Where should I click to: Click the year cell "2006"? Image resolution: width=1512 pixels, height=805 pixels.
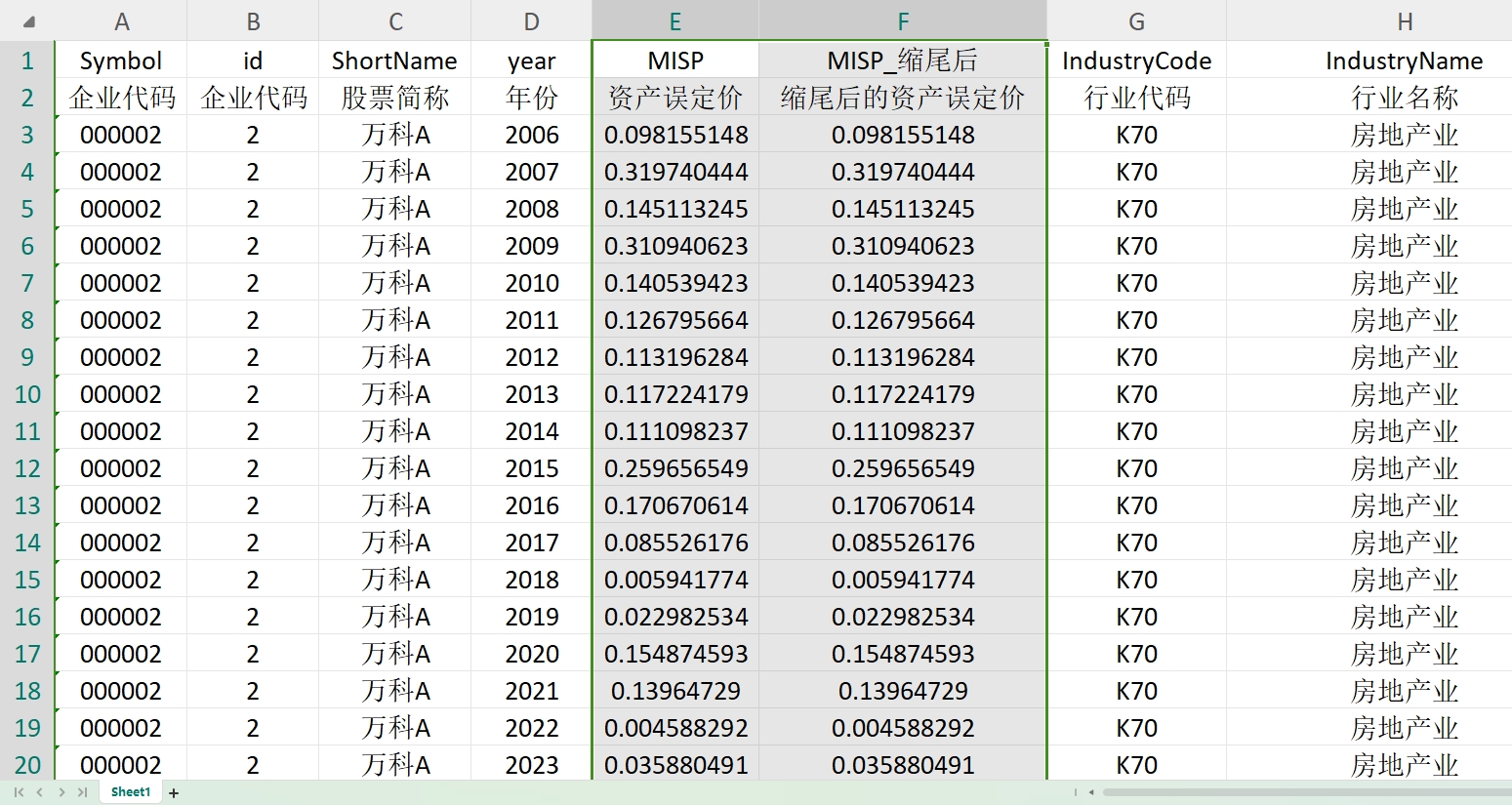tap(532, 135)
